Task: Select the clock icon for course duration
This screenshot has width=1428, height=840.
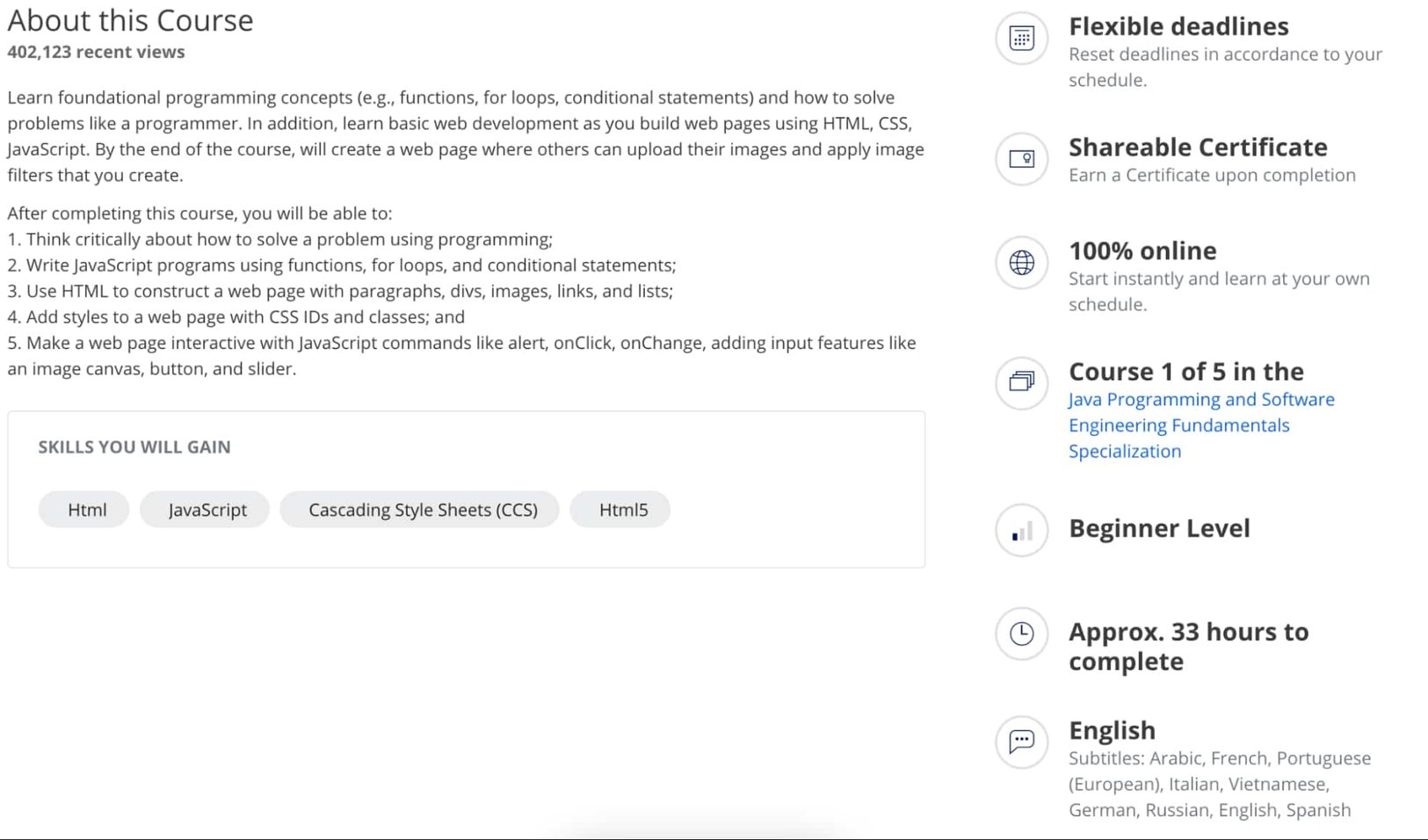Action: pos(1020,634)
